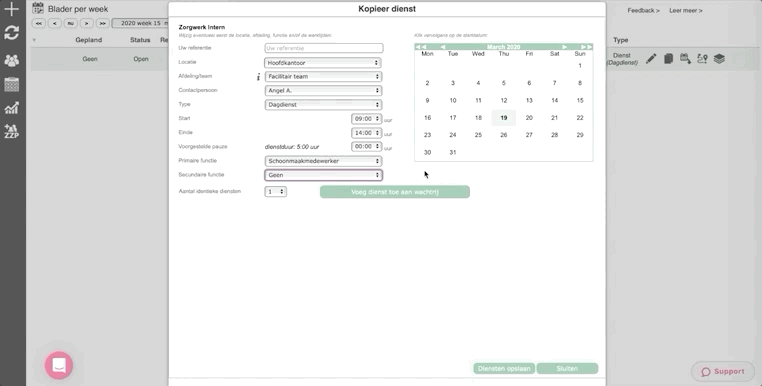762x386 pixels.
Task: Select March 23 in the calendar
Action: coord(427,135)
